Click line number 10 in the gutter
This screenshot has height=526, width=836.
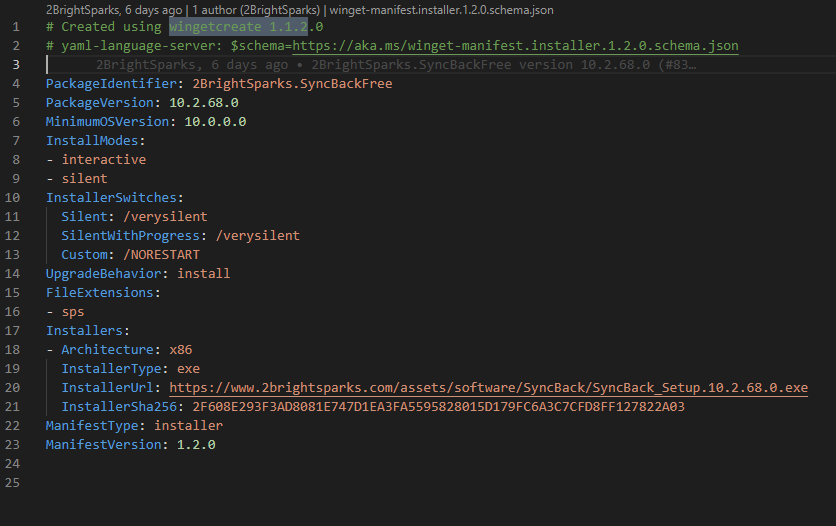pos(12,198)
